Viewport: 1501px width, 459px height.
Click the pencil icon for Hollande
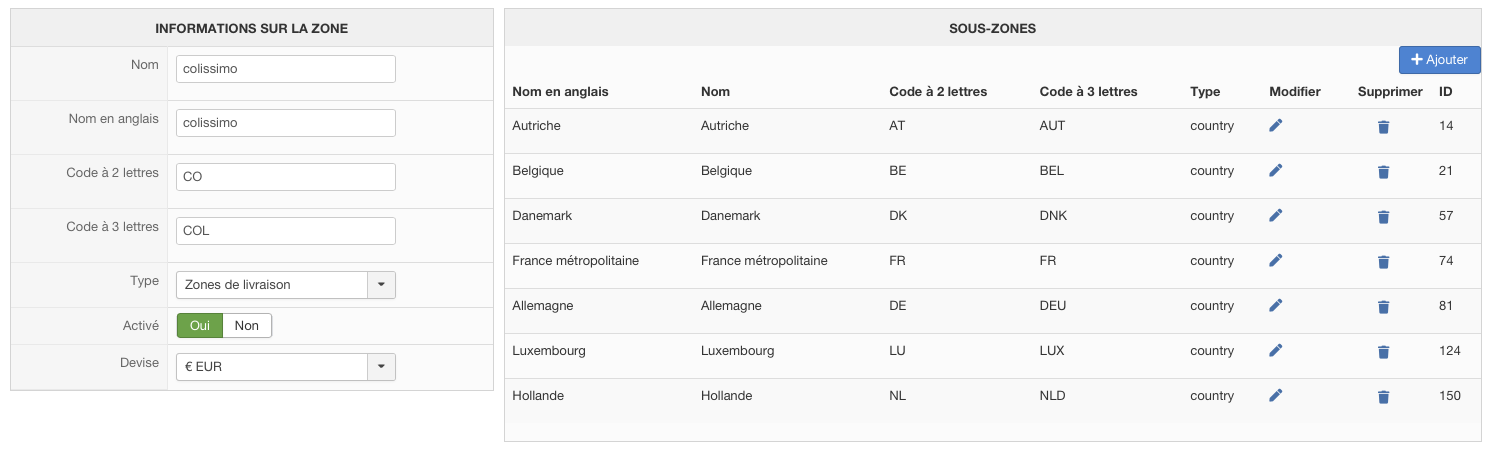point(1275,396)
